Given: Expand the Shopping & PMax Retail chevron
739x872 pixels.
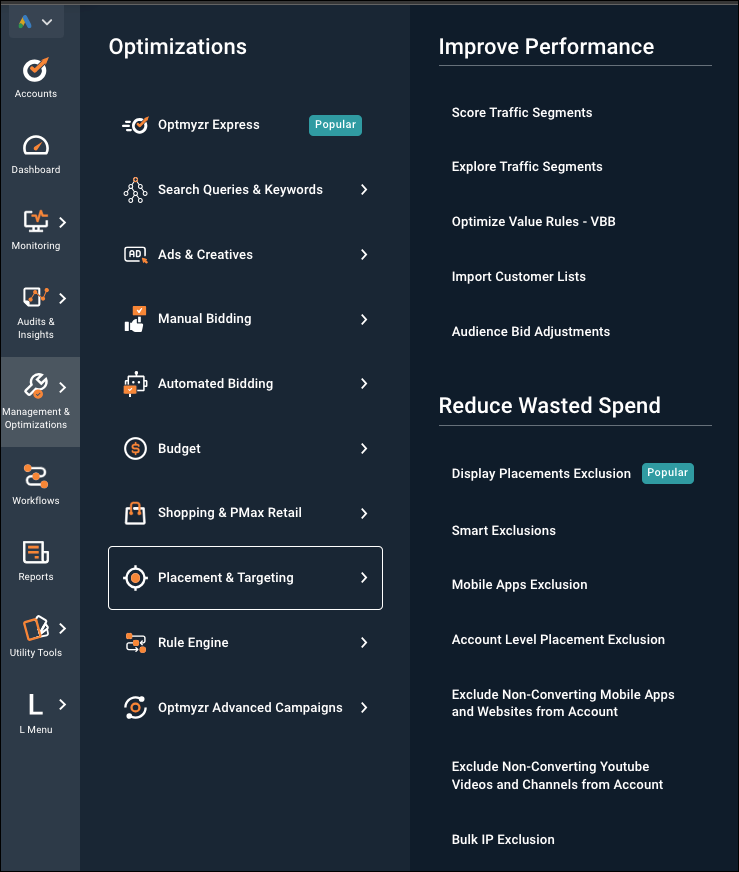Looking at the screenshot, I should 364,513.
